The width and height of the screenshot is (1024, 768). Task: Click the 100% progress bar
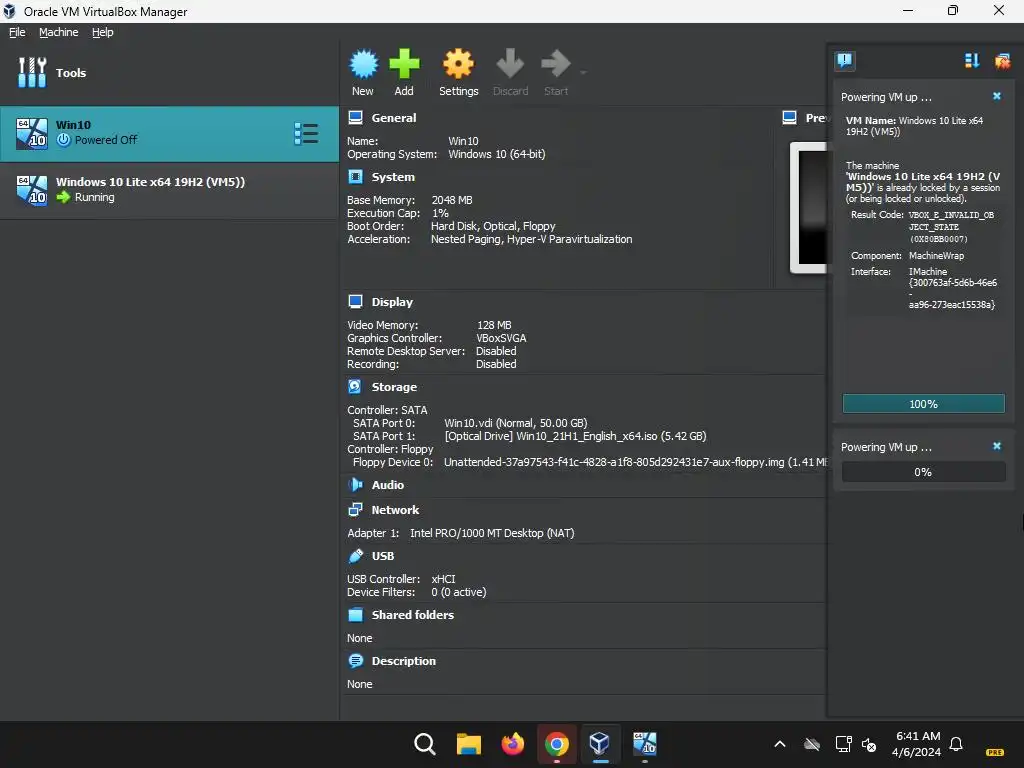click(923, 404)
